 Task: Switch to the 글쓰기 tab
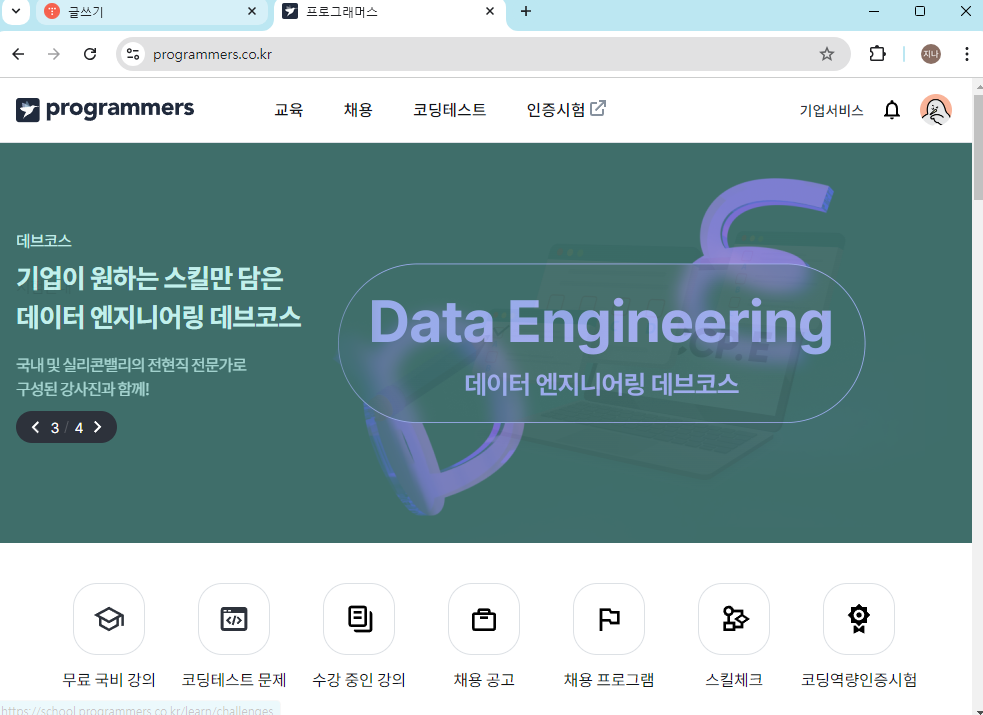[x=151, y=11]
